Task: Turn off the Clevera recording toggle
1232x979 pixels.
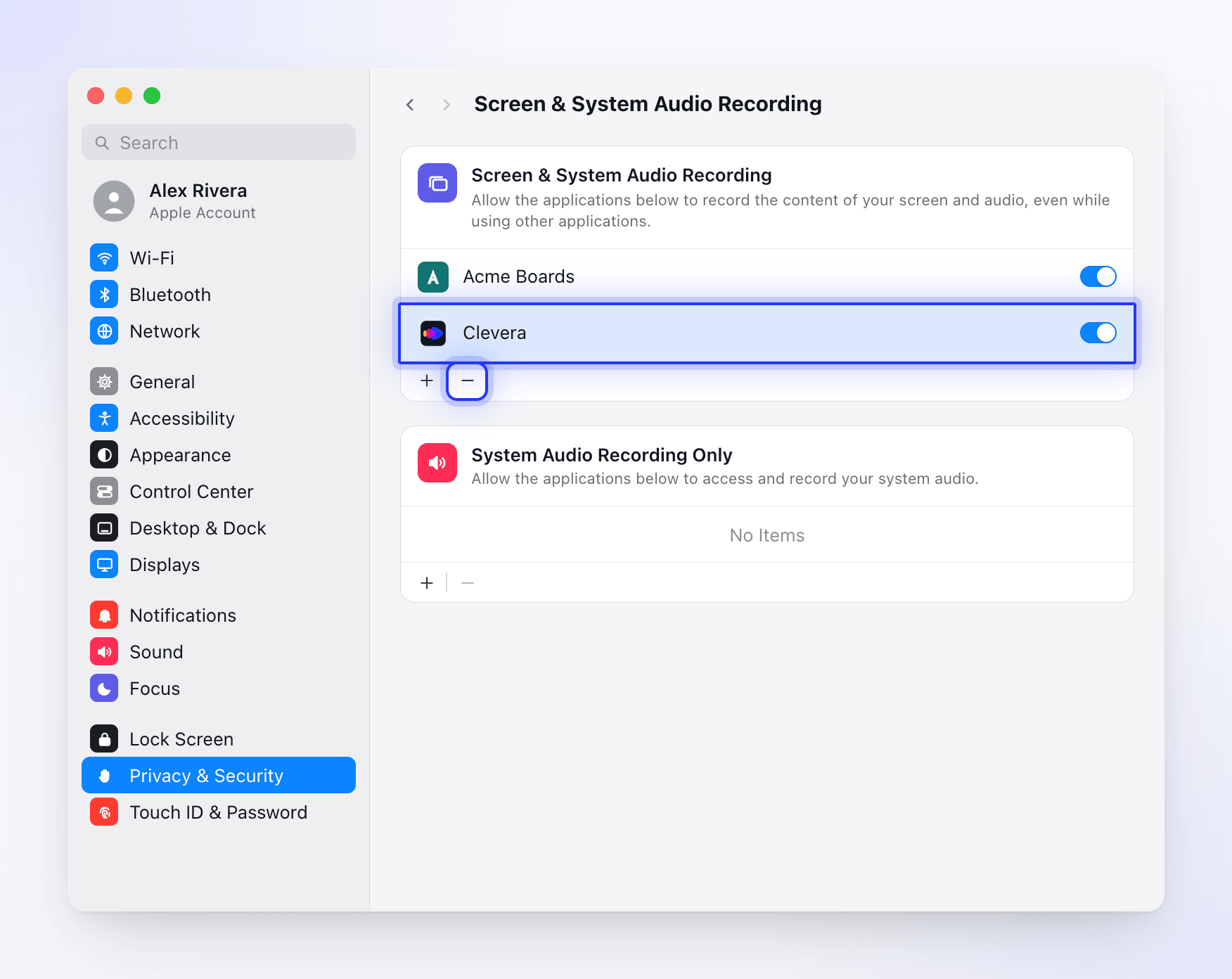Action: pyautogui.click(x=1098, y=333)
